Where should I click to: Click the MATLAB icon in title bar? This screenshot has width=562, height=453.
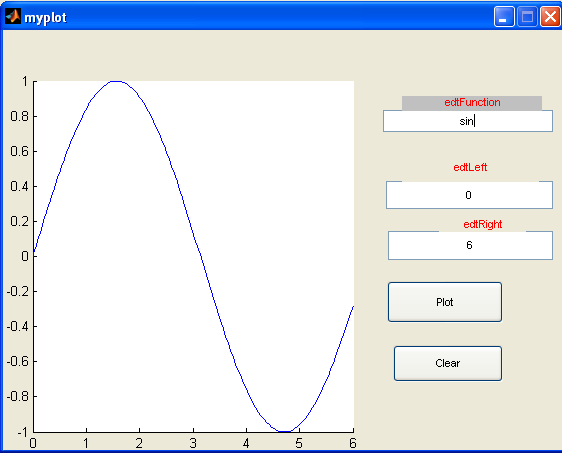13,16
